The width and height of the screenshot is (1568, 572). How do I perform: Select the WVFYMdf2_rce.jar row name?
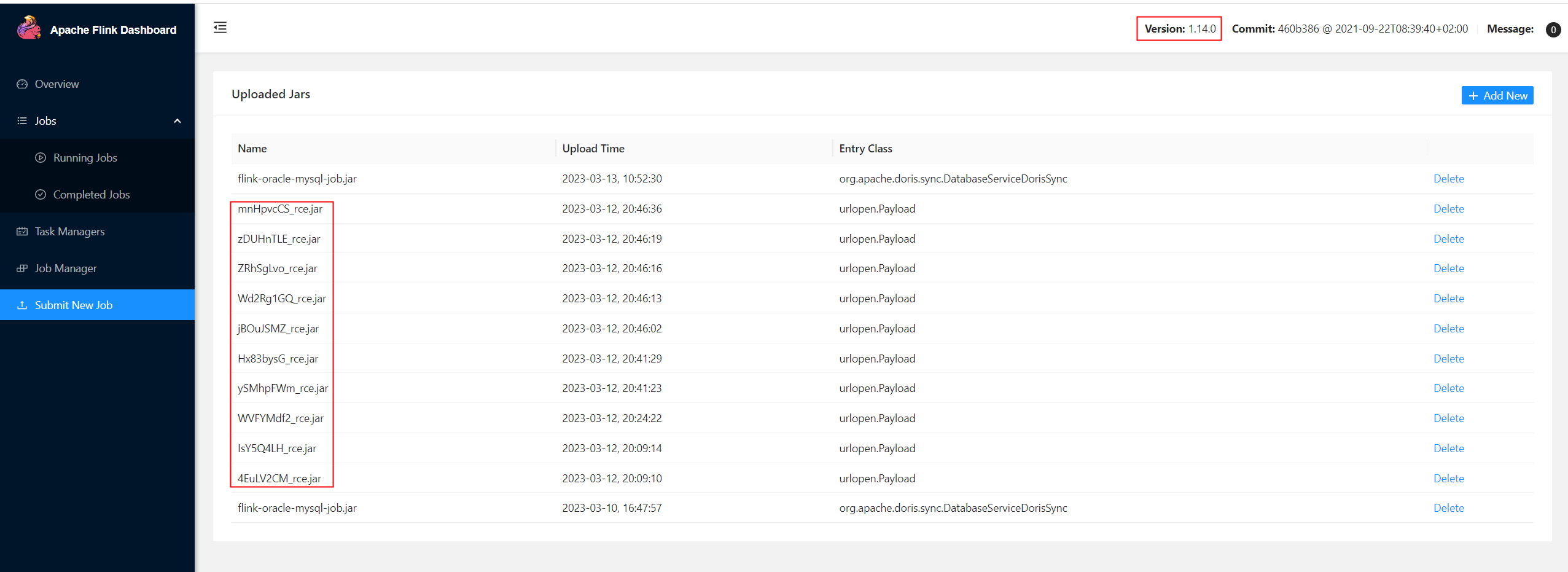(x=281, y=418)
